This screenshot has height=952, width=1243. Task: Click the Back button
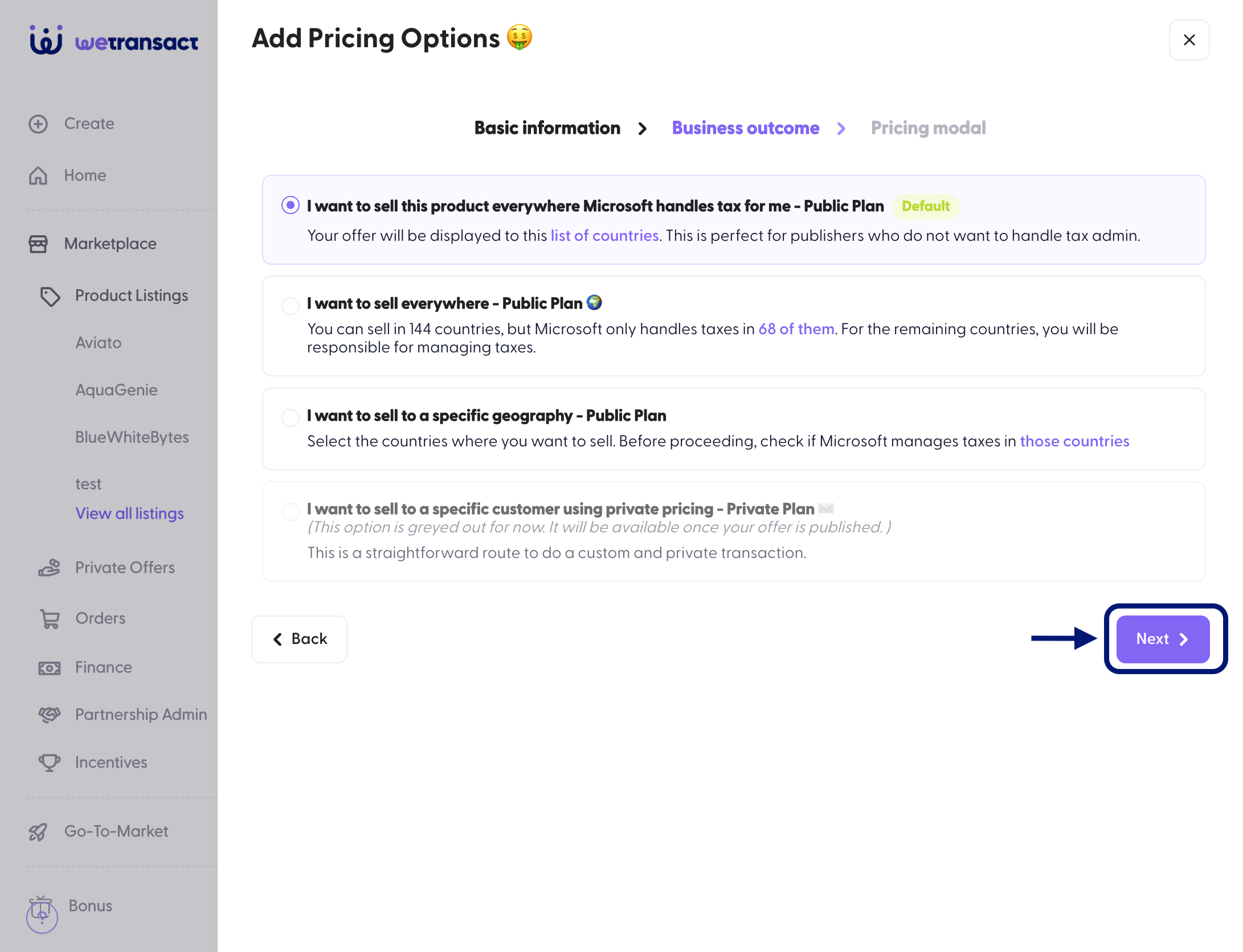299,639
